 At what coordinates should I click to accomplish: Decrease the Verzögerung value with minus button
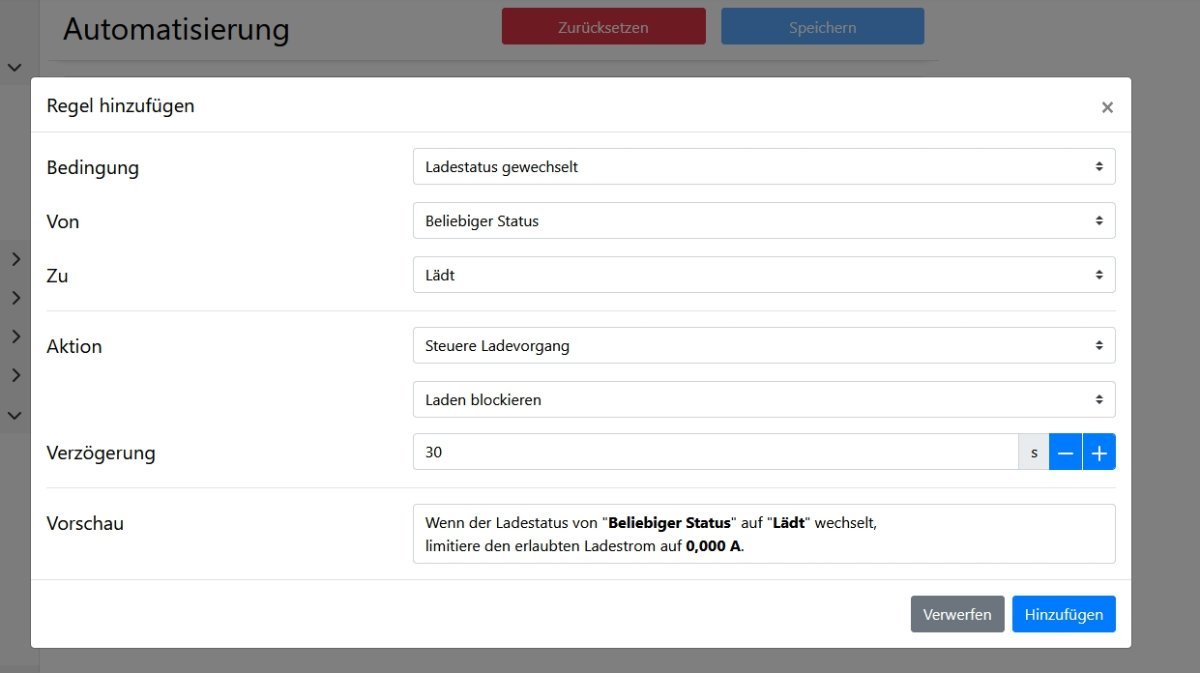pyautogui.click(x=1066, y=453)
